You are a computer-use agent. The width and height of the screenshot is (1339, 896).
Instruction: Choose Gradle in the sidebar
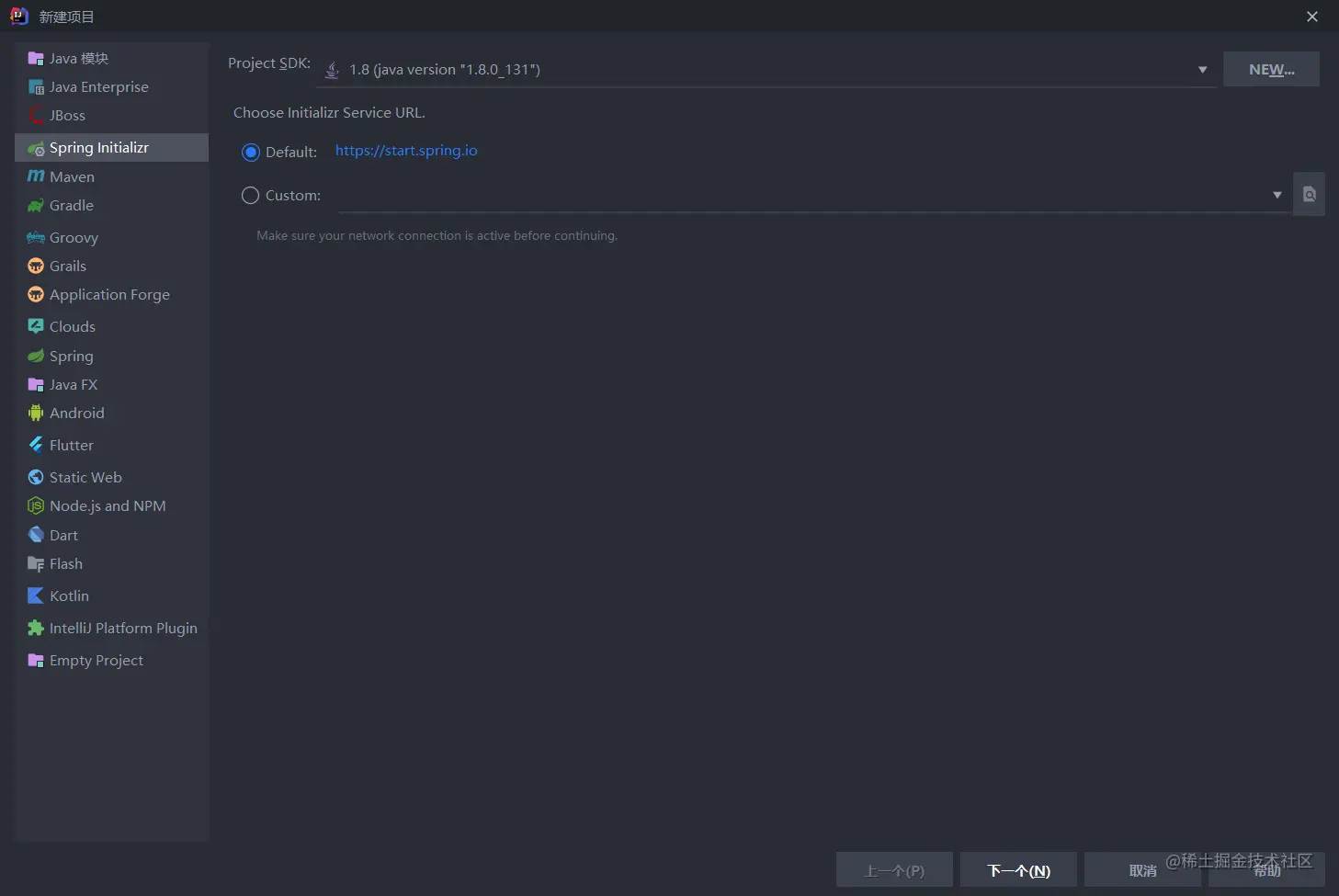[x=111, y=206]
